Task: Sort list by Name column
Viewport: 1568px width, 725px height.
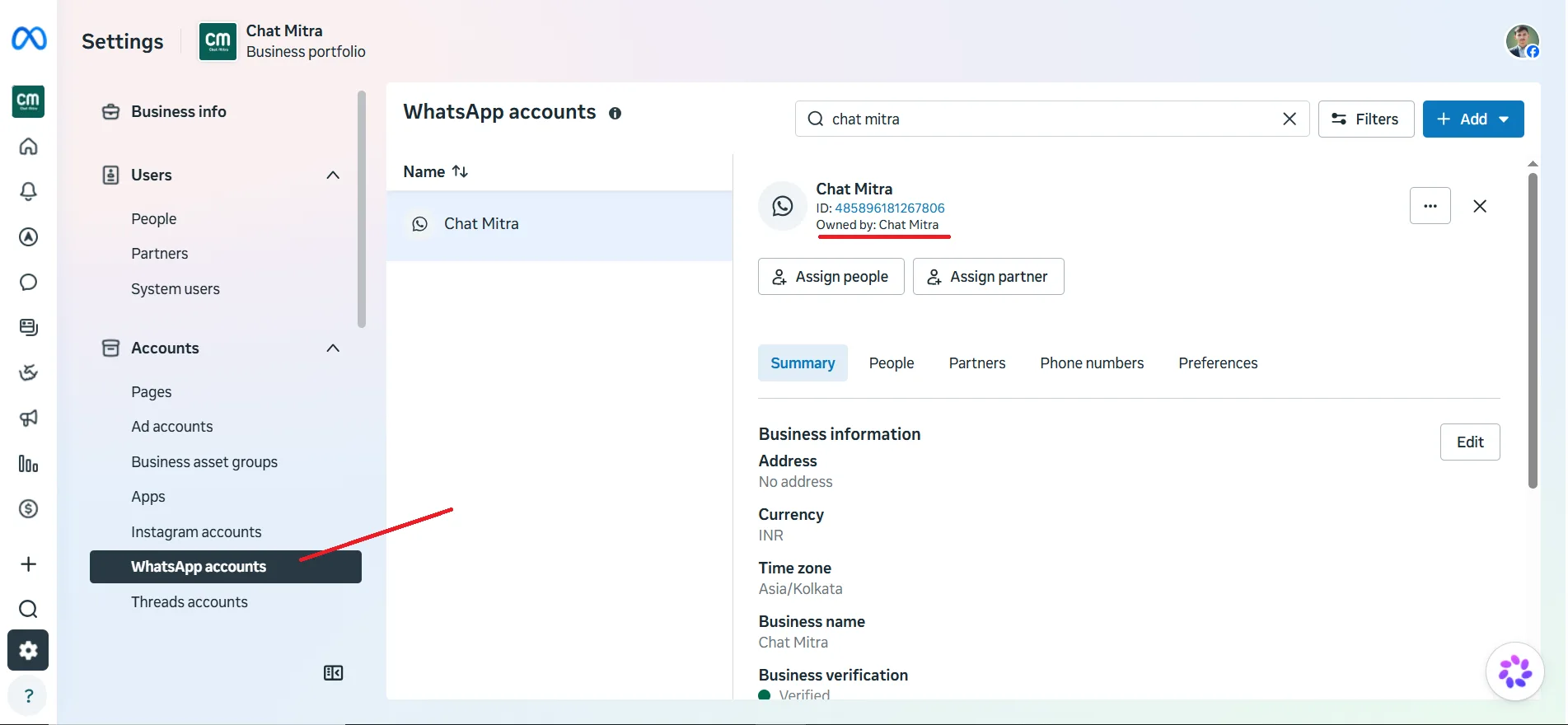Action: coord(436,171)
